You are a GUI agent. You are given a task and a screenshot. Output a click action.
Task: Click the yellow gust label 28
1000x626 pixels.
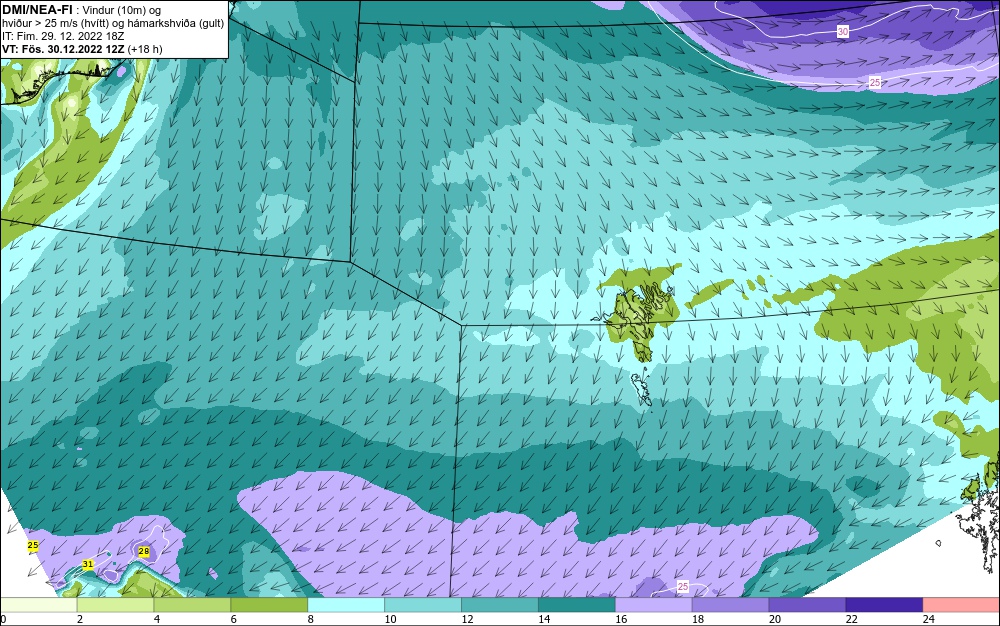pyautogui.click(x=143, y=551)
